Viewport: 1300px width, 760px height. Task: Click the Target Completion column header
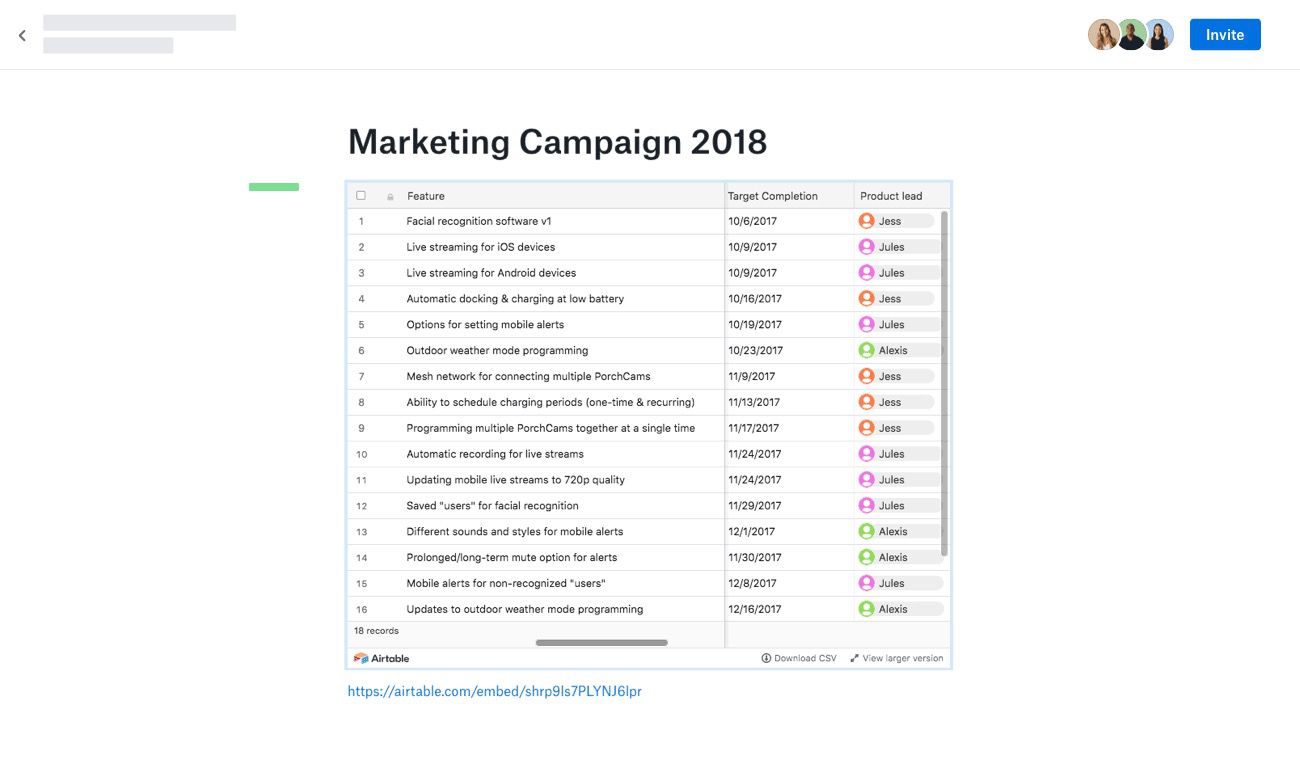pyautogui.click(x=773, y=196)
